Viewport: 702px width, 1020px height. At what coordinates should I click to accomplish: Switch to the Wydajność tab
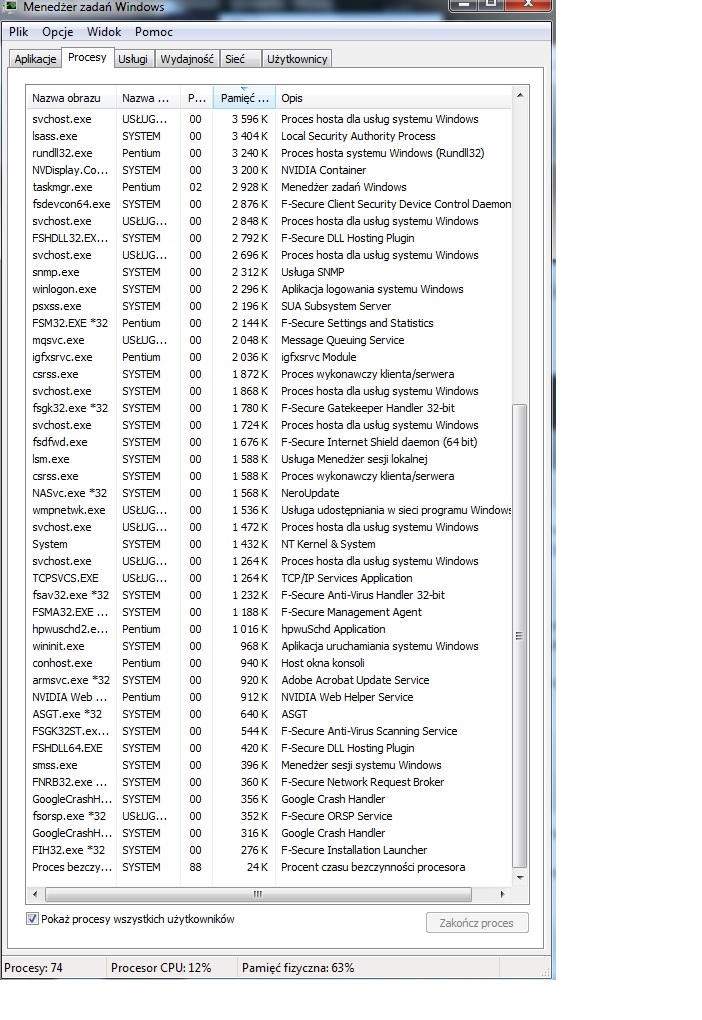[187, 59]
